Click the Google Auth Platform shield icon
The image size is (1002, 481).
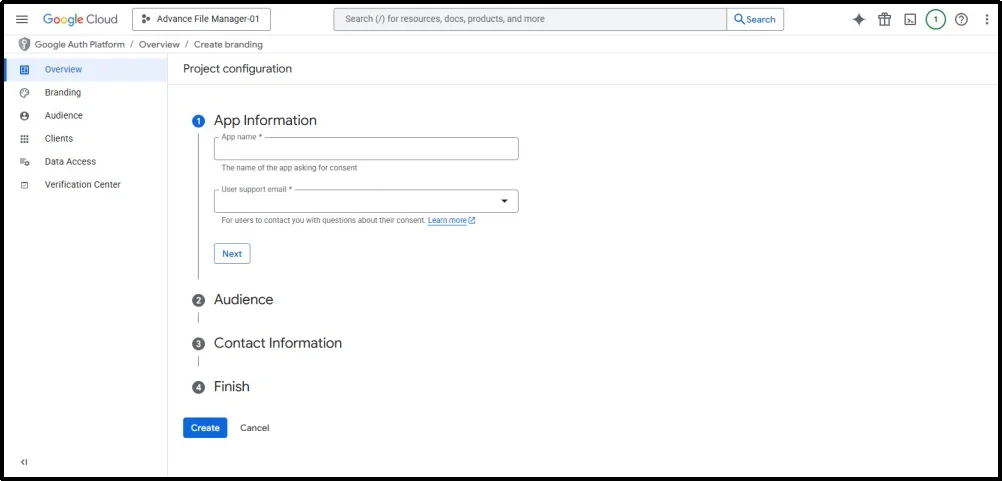pyautogui.click(x=24, y=44)
